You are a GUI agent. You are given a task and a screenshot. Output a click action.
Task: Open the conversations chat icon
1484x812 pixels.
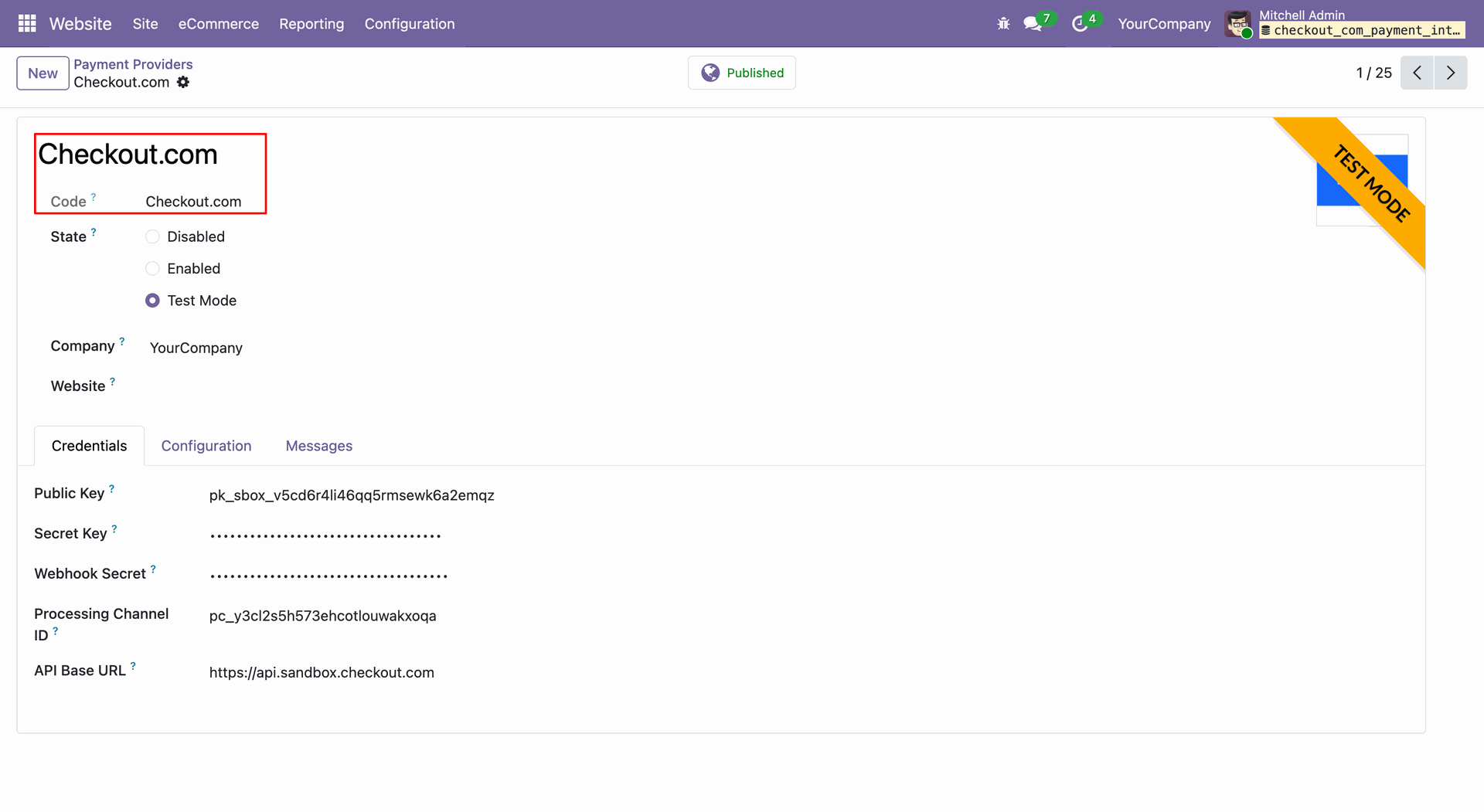[x=1033, y=24]
